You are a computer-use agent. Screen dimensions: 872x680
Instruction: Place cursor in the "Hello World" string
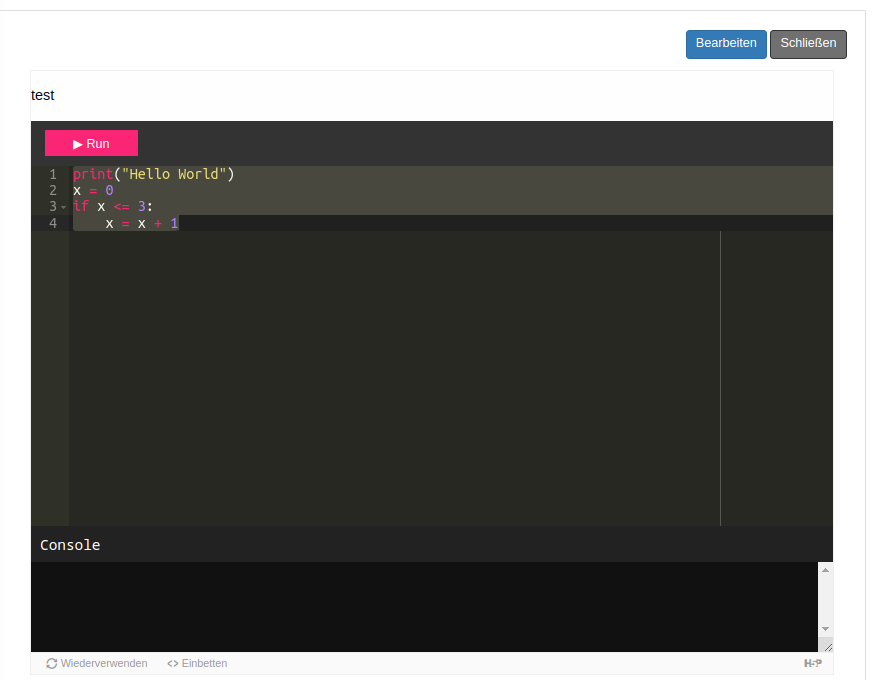(x=174, y=175)
